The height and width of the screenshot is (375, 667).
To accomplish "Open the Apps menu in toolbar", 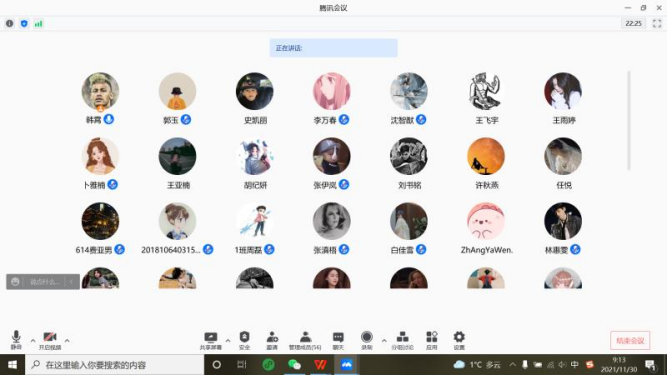I will pos(432,341).
